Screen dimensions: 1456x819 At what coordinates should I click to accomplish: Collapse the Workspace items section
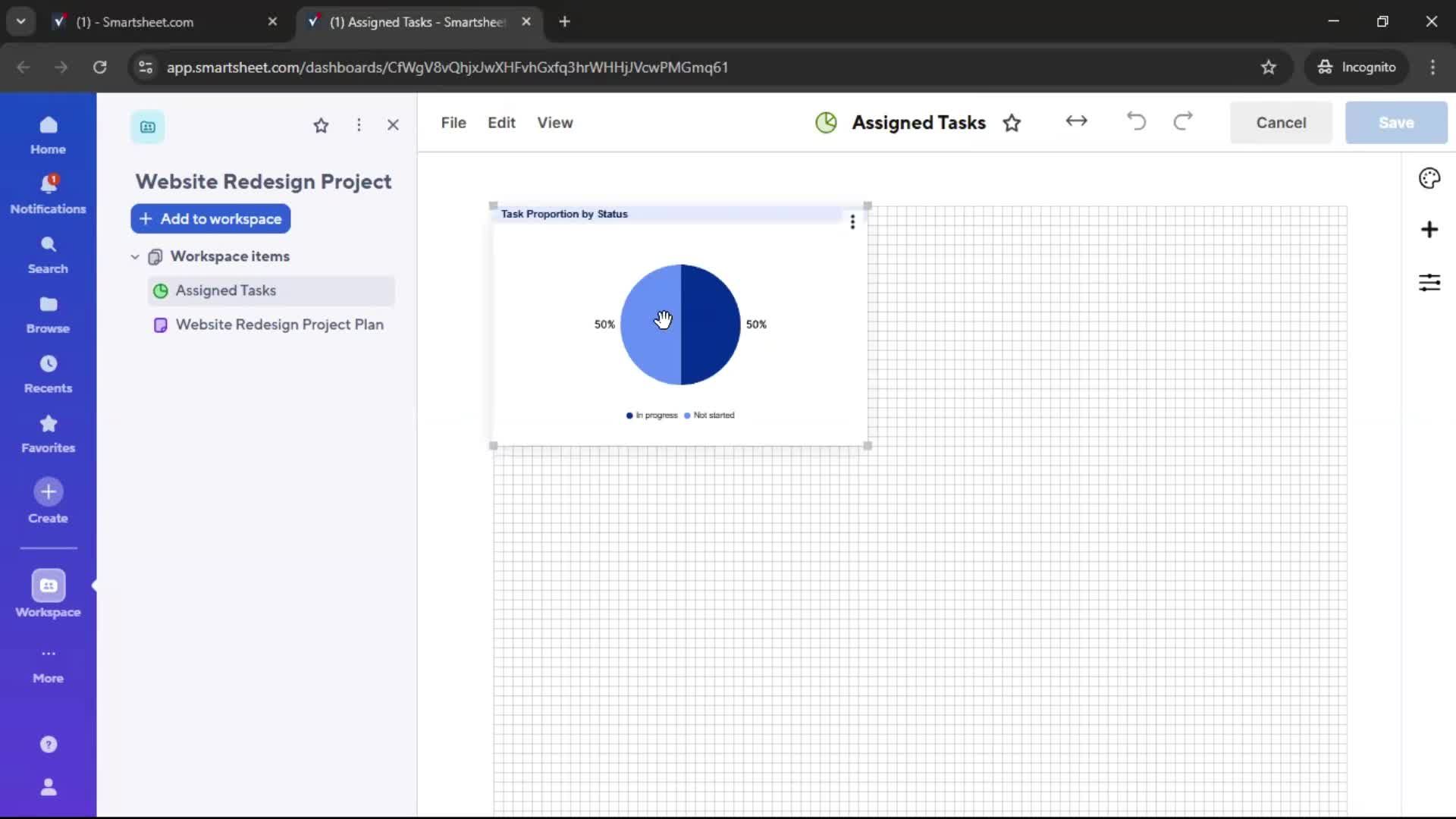[x=134, y=256]
